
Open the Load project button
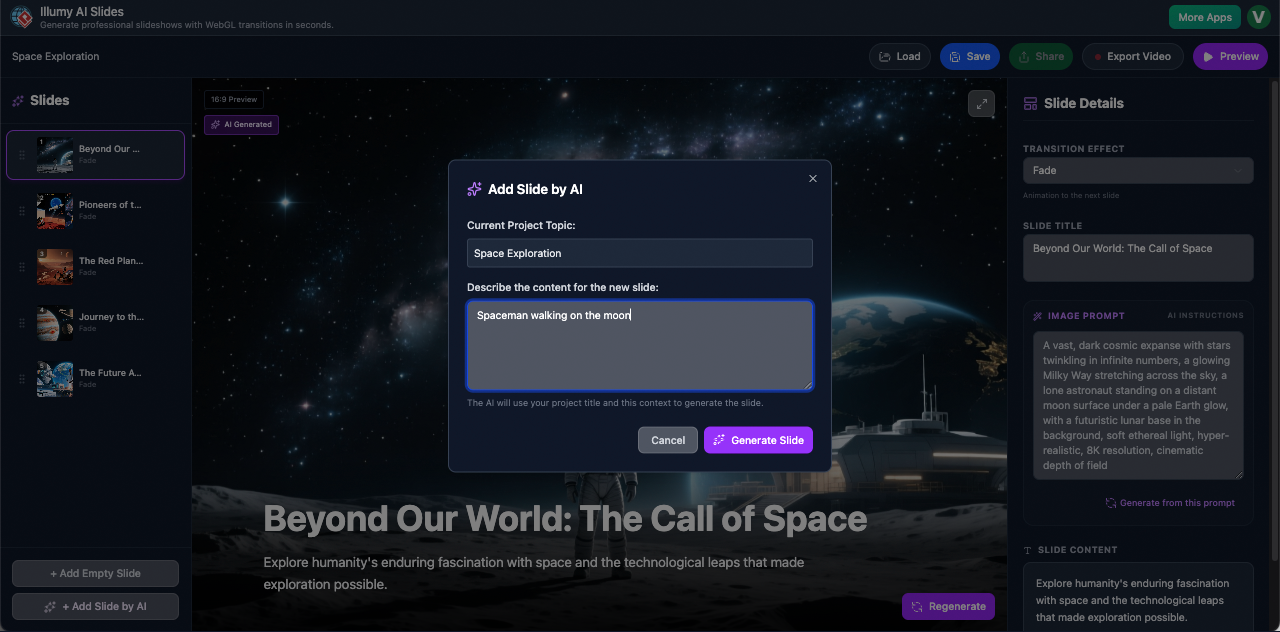[899, 57]
